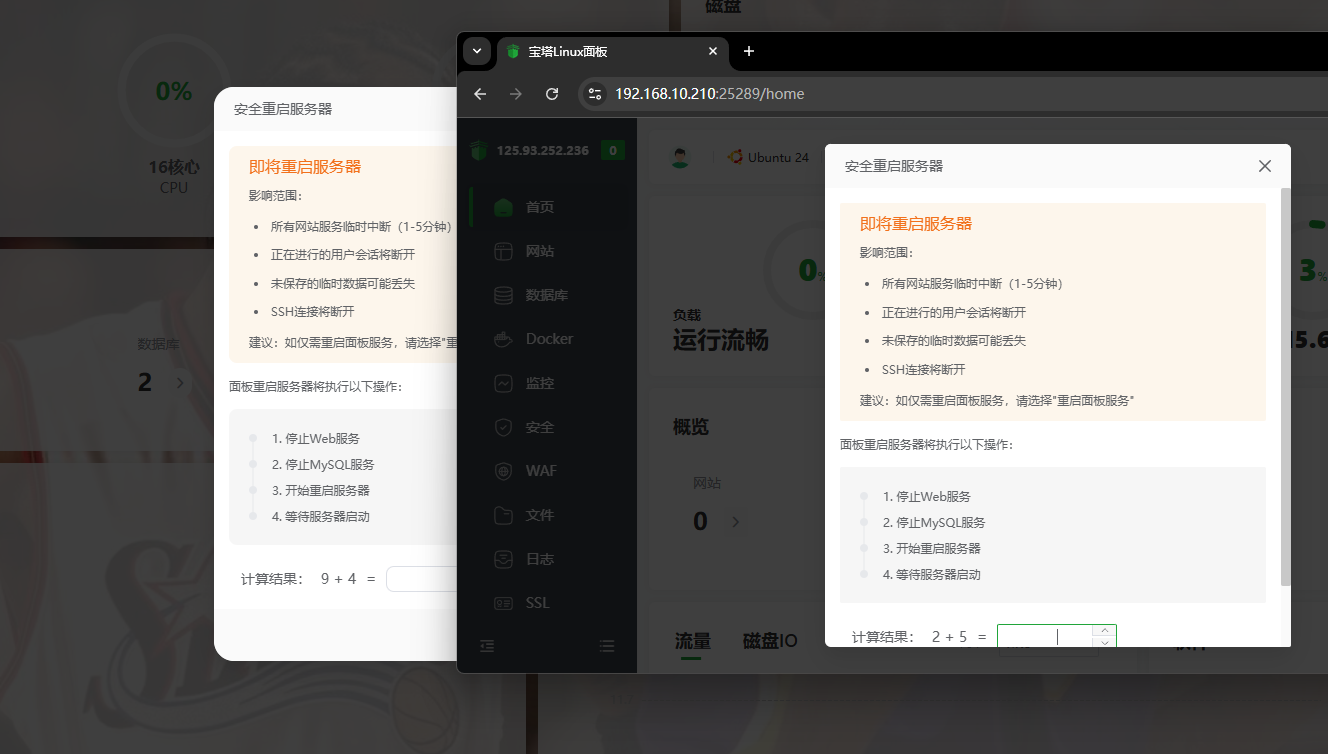Click '4. 等待服务器启动' step in front dialog
This screenshot has width=1328, height=754.
tap(932, 575)
